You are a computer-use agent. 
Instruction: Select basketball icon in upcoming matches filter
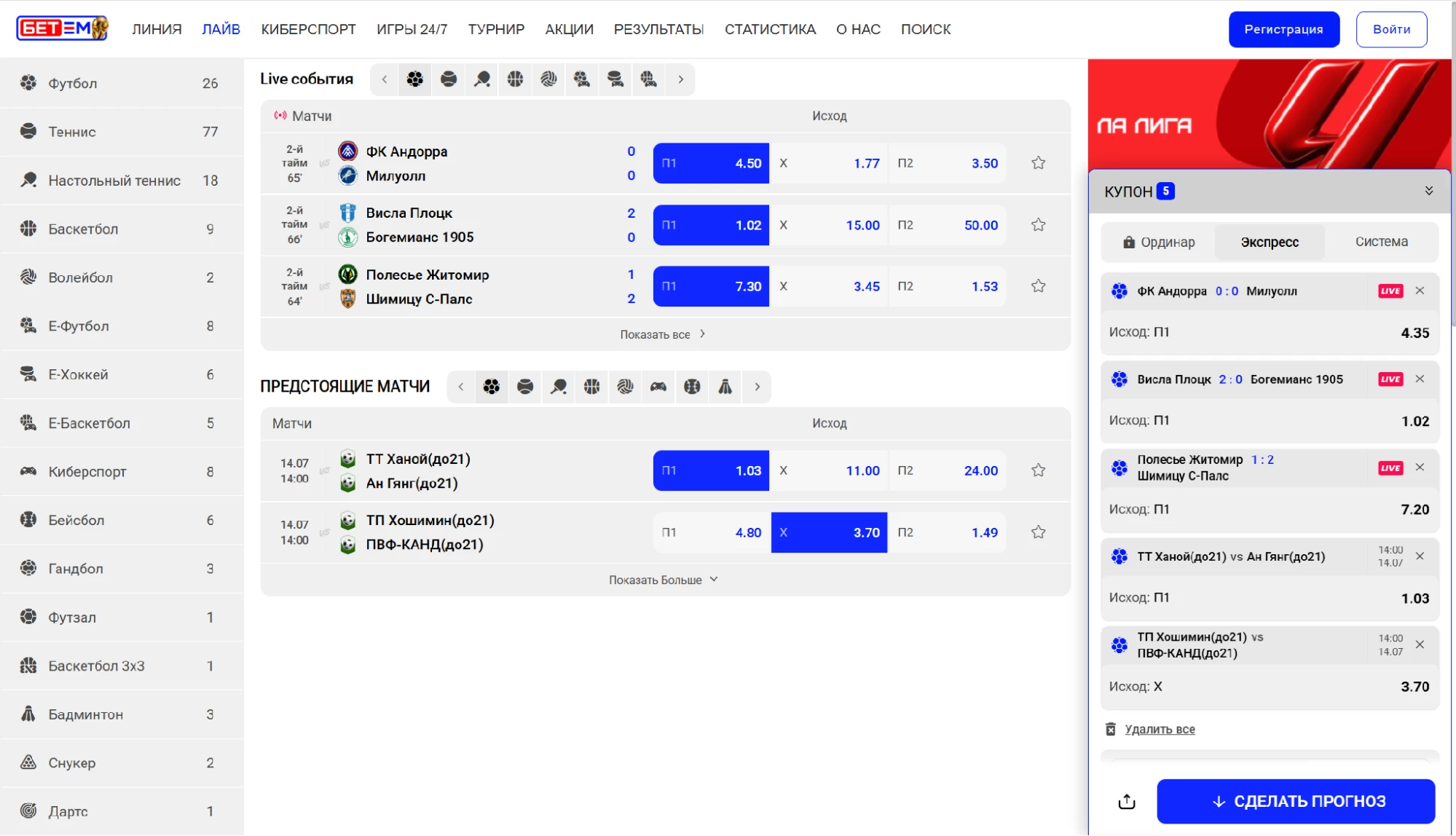click(592, 387)
